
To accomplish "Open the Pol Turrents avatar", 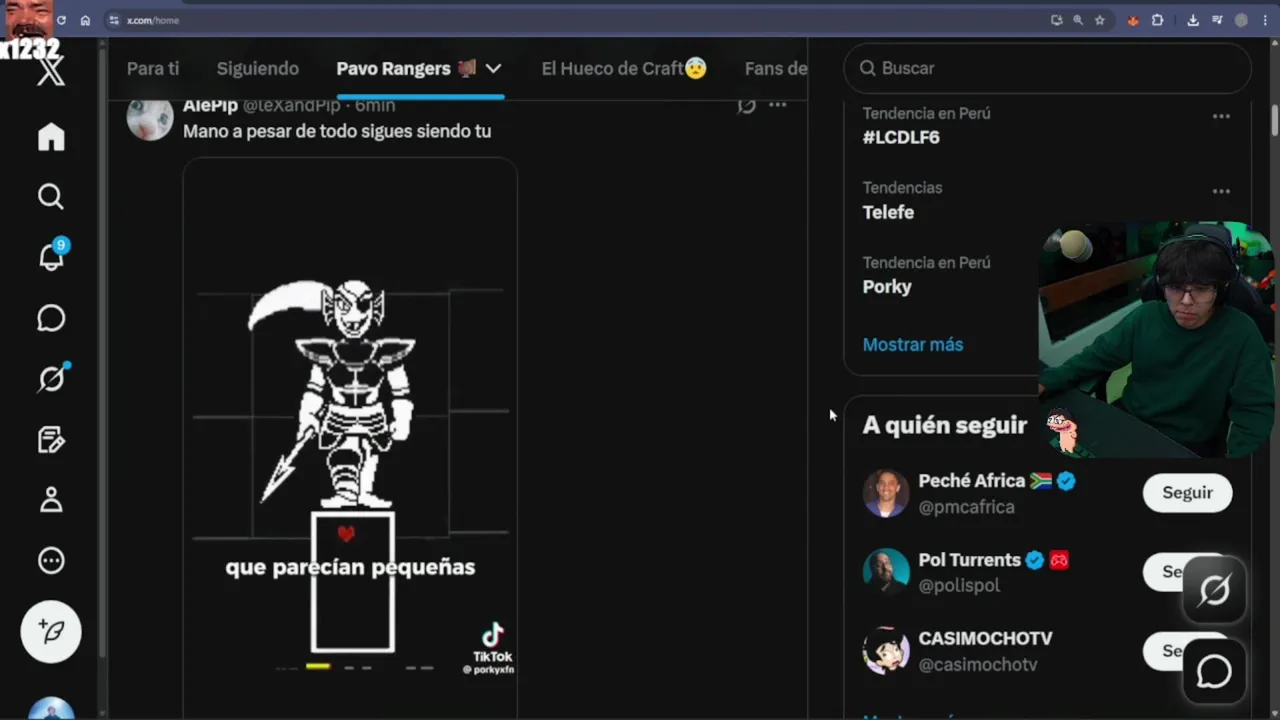I will pyautogui.click(x=886, y=572).
